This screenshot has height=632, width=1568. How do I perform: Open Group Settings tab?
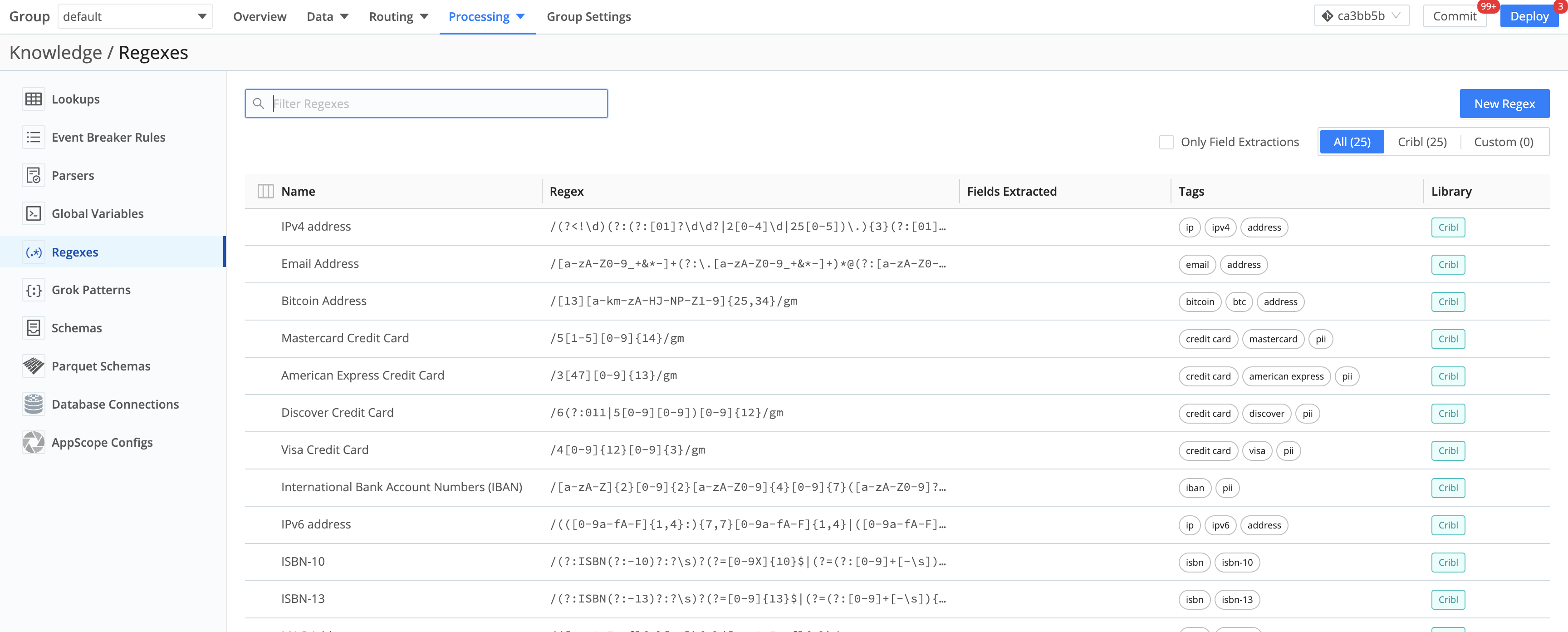pyautogui.click(x=588, y=16)
